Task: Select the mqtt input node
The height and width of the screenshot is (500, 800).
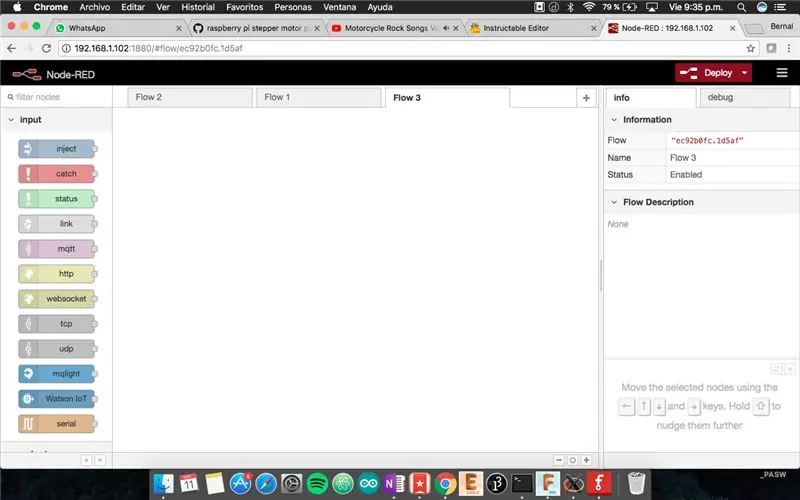Action: [57, 248]
